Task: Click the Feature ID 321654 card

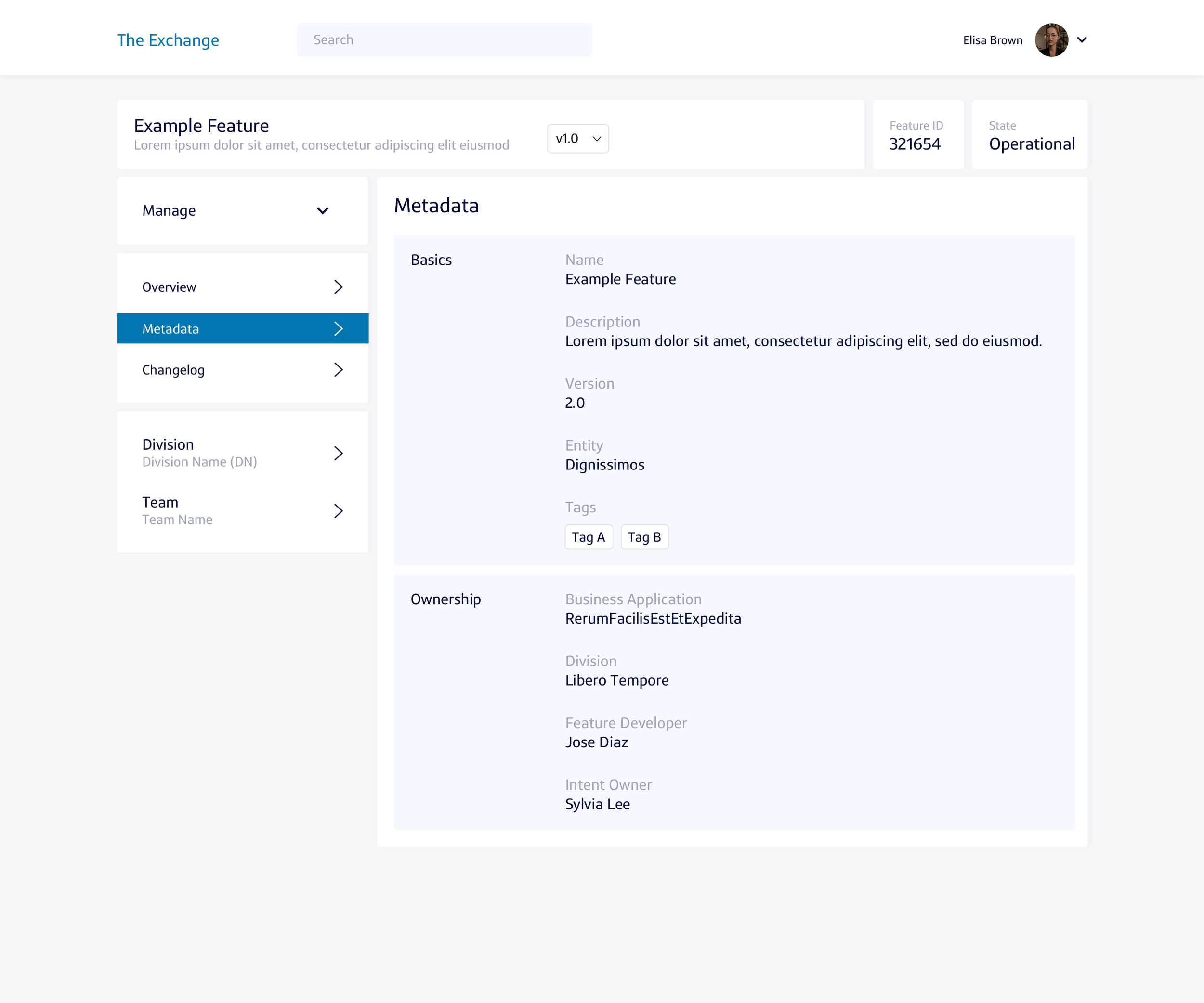Action: tap(917, 135)
